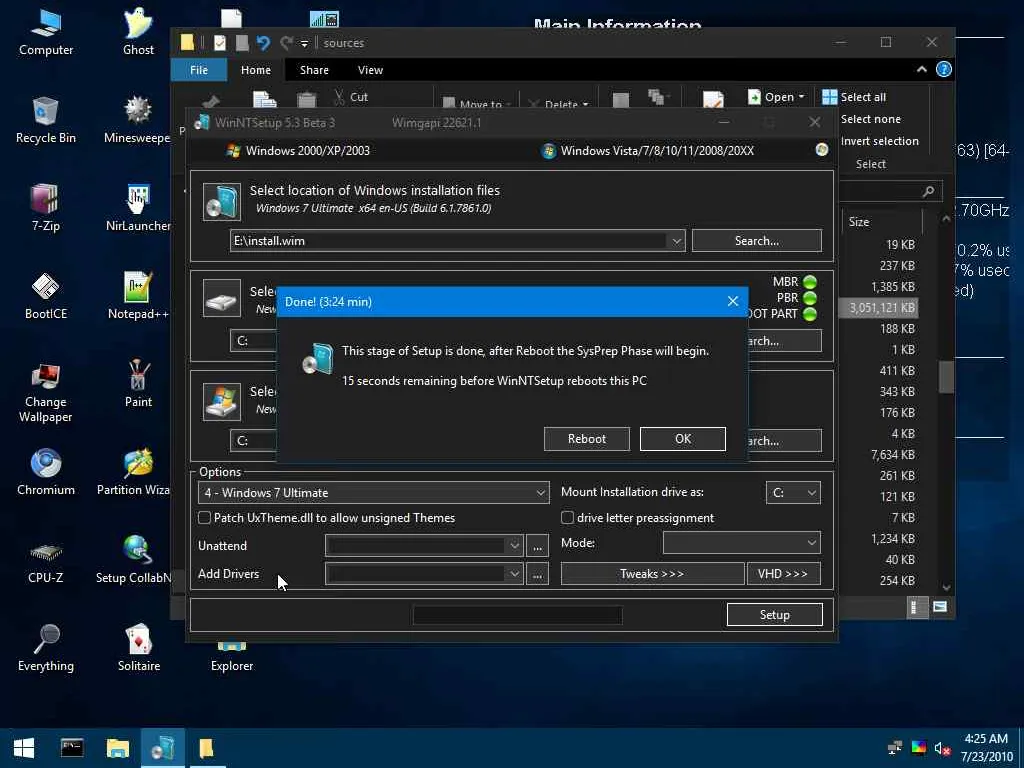
Task: Open the Setup CollabNet desktop icon
Action: [134, 560]
